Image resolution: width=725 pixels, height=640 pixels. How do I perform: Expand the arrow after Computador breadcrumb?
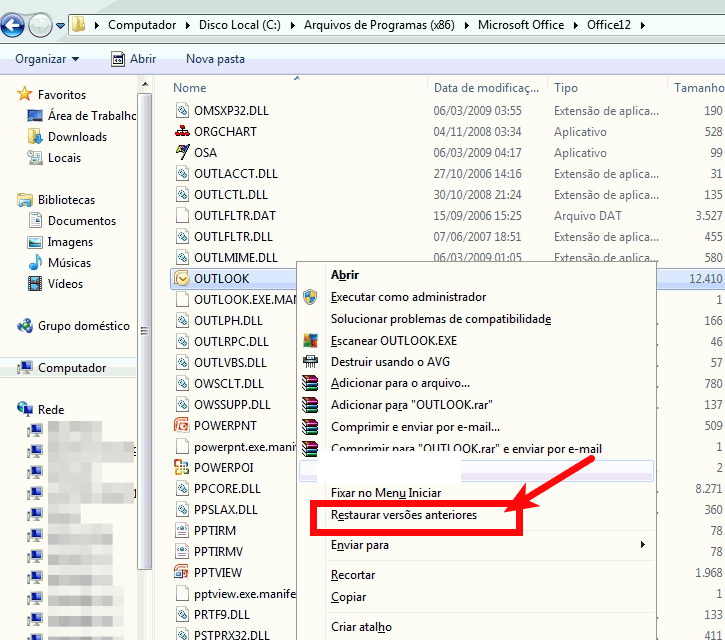[188, 25]
